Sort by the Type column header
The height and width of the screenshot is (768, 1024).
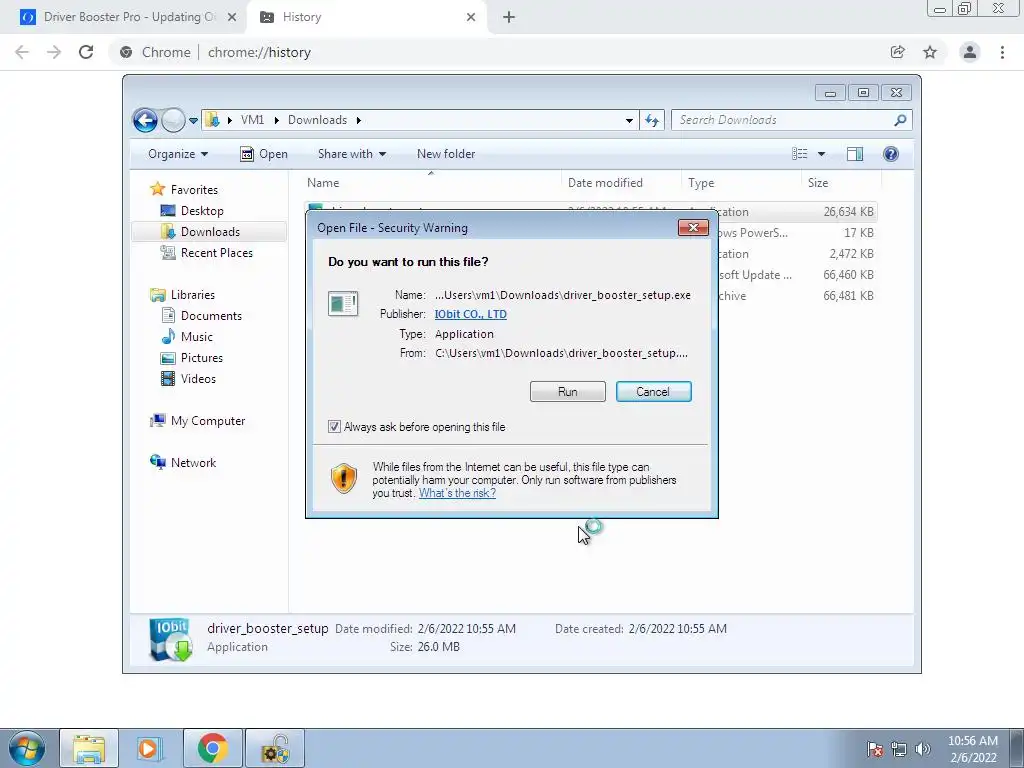[x=741, y=183]
